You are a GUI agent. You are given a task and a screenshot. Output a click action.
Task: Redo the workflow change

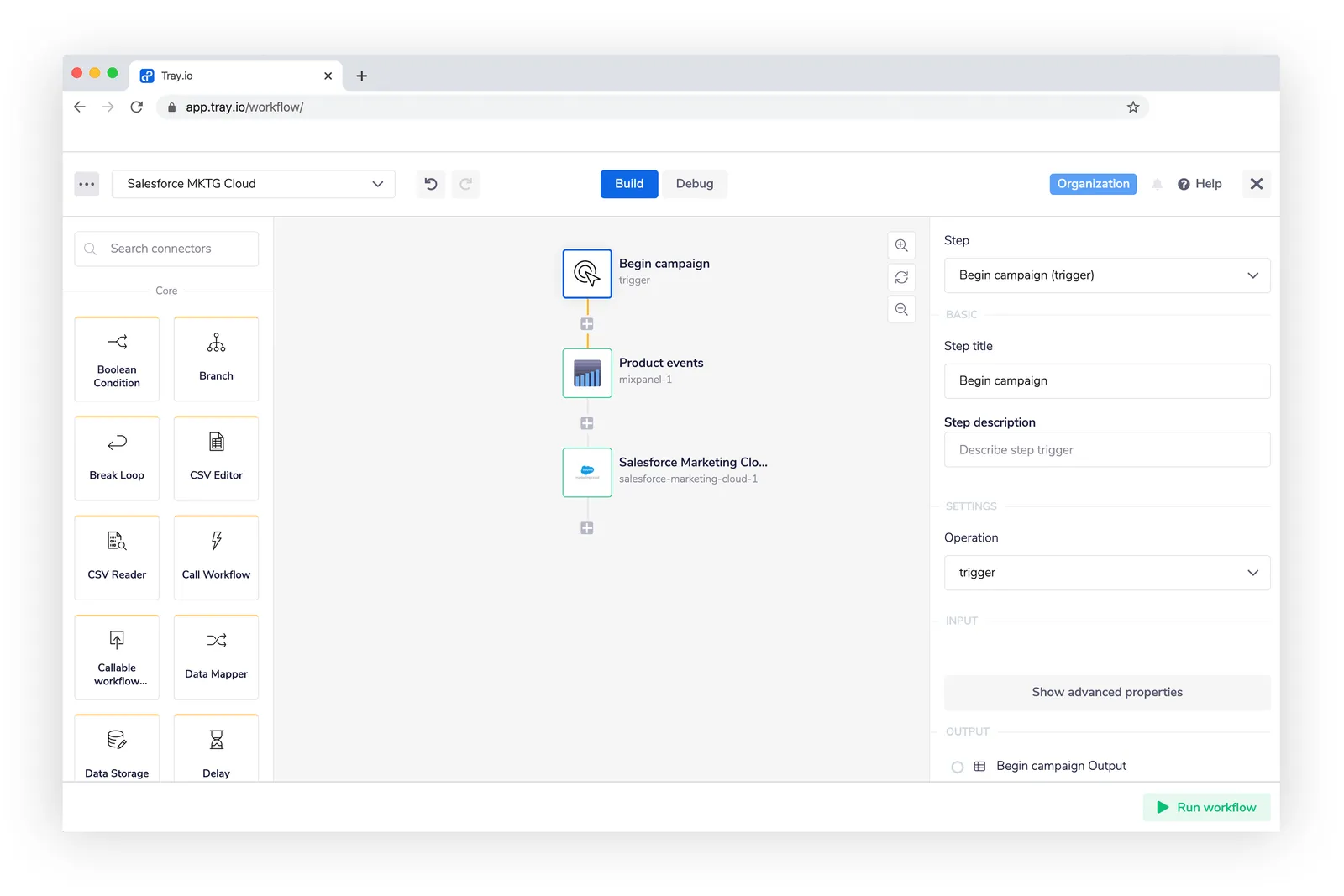(465, 184)
